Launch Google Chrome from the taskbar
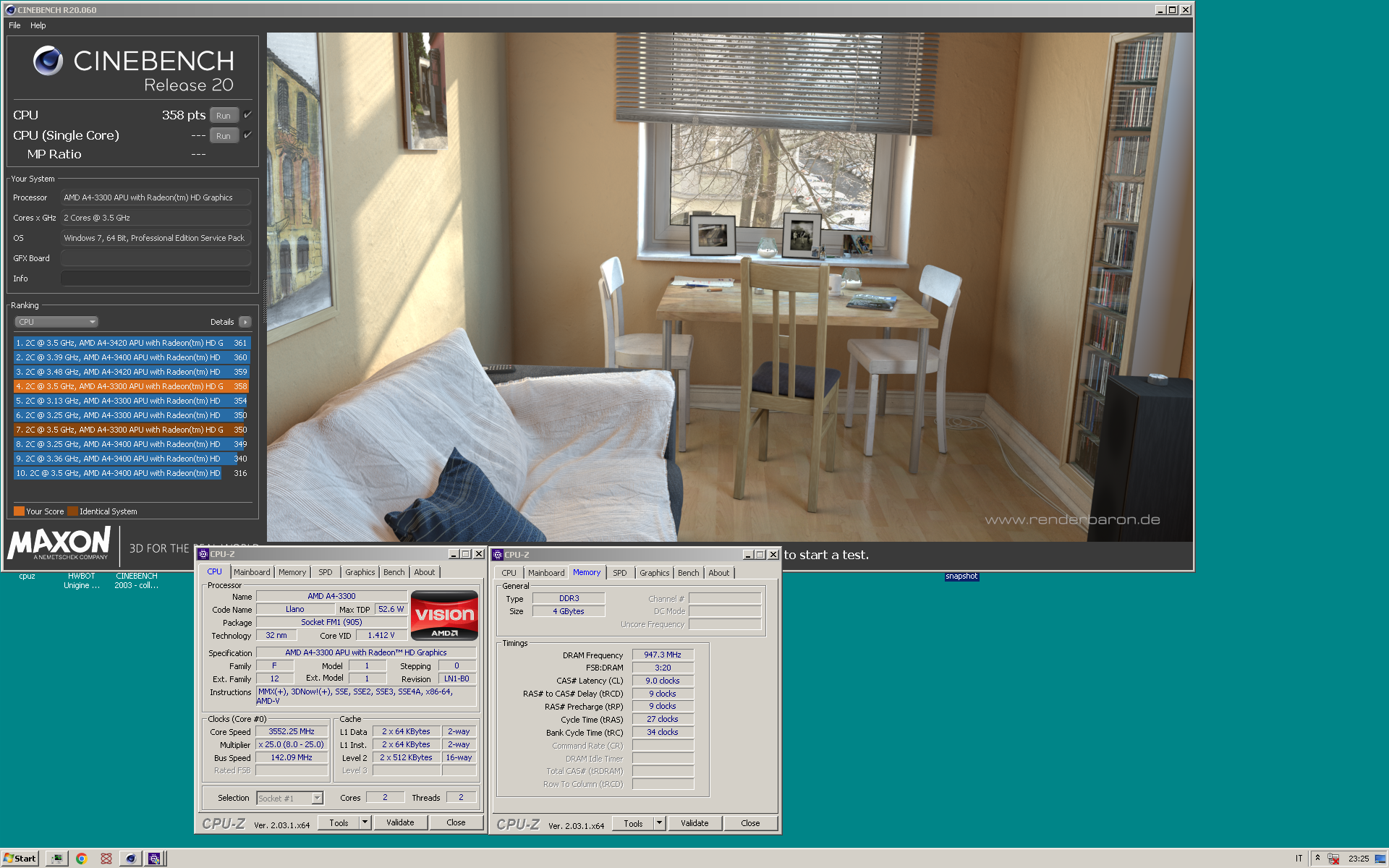This screenshot has width=1389, height=868. coord(82,859)
